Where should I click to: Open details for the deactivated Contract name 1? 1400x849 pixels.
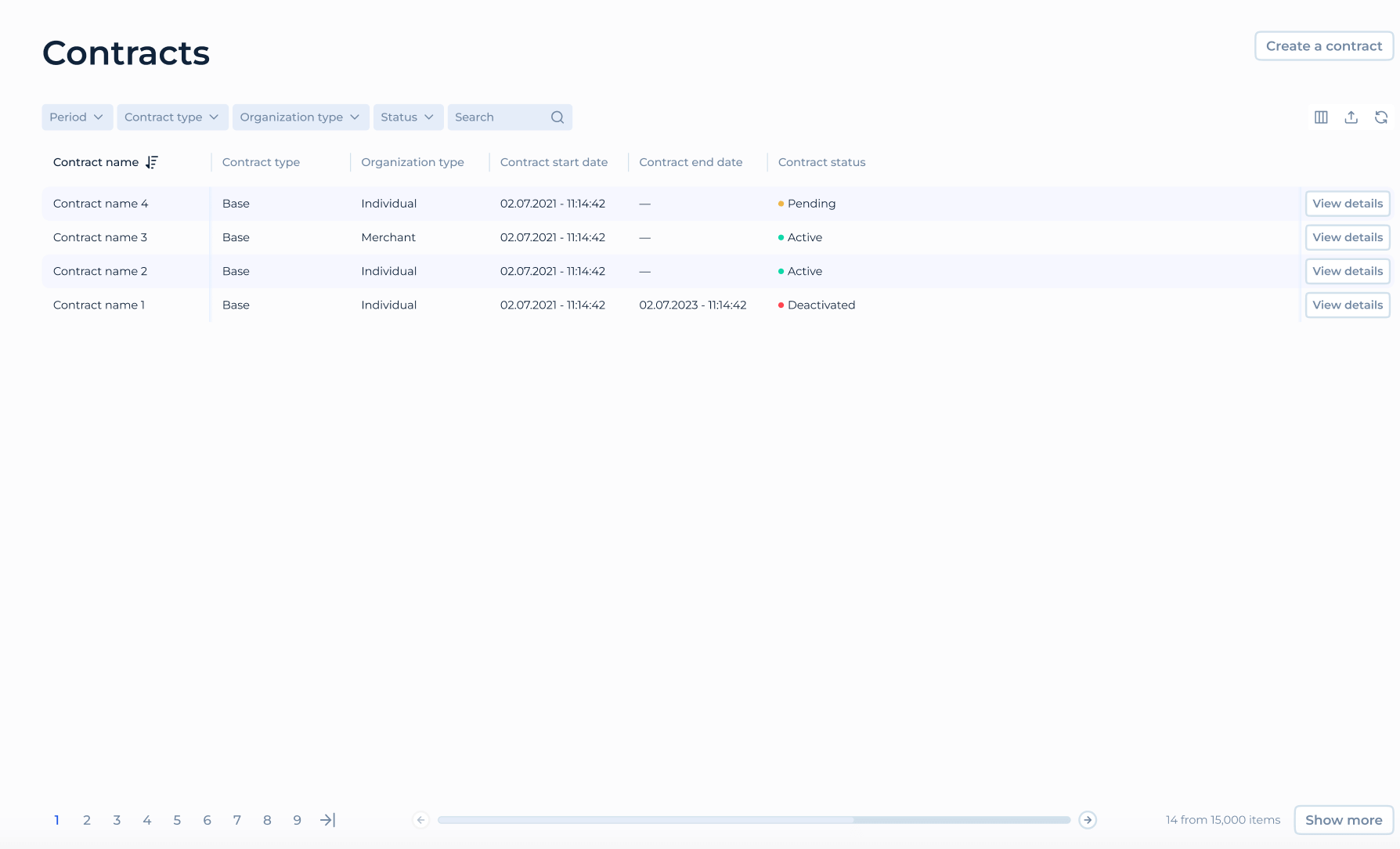(1347, 305)
